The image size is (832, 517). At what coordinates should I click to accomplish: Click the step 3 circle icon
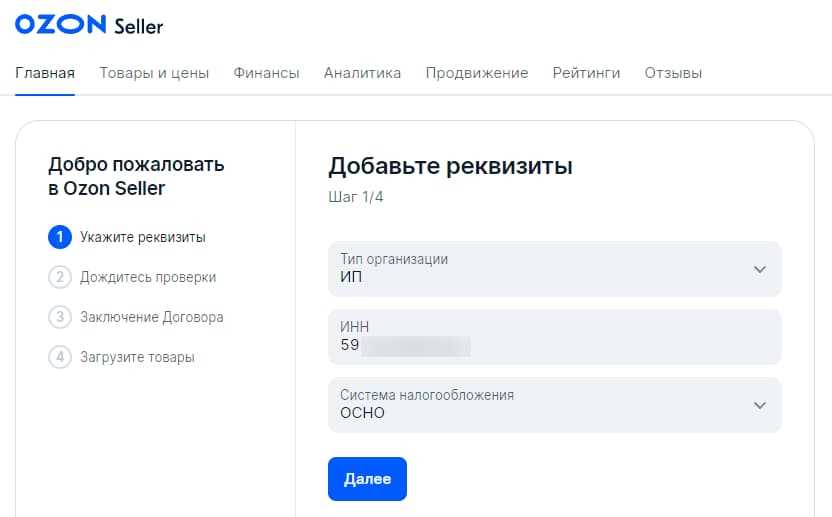[x=60, y=317]
